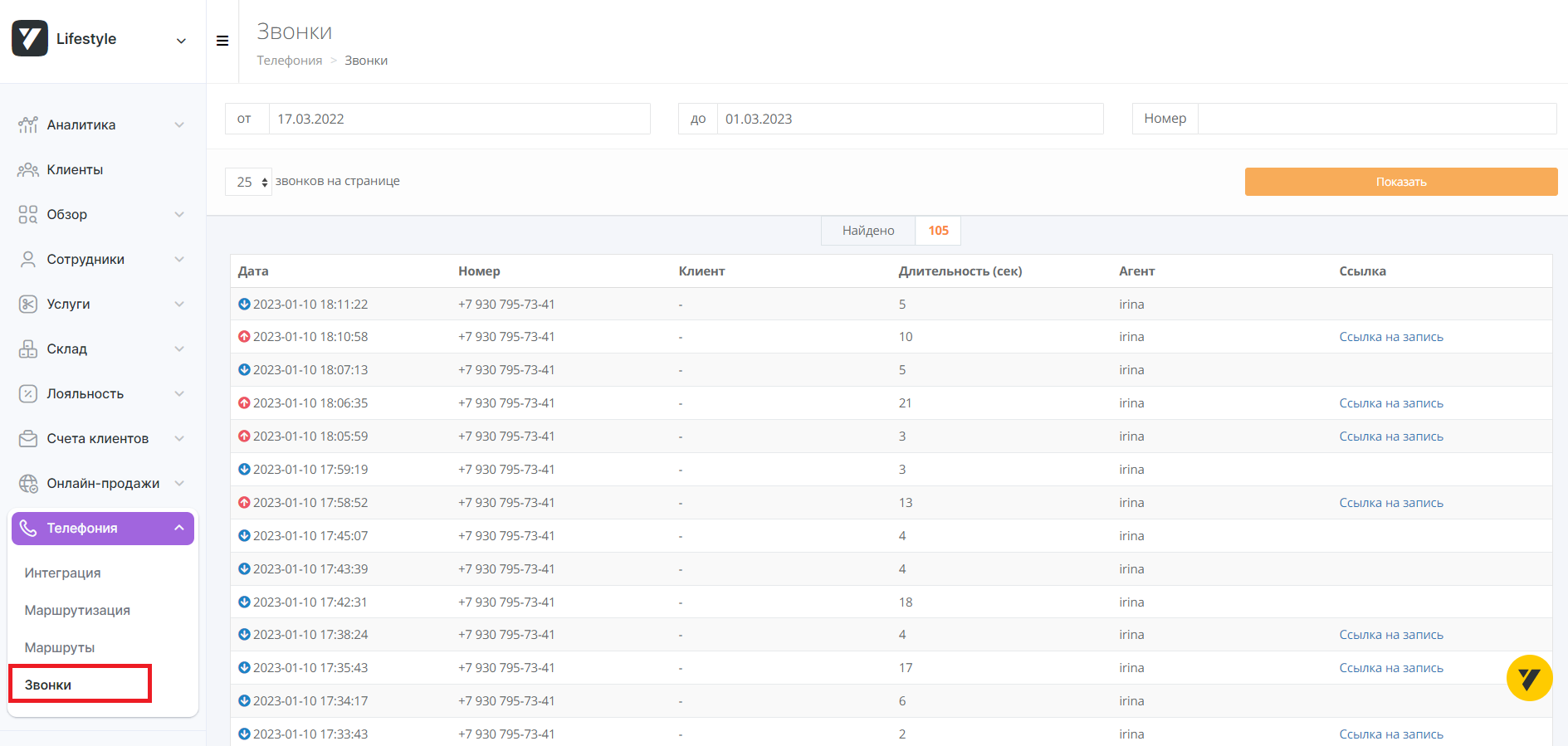
Task: Focus the Номер search input field
Action: coord(1376,119)
